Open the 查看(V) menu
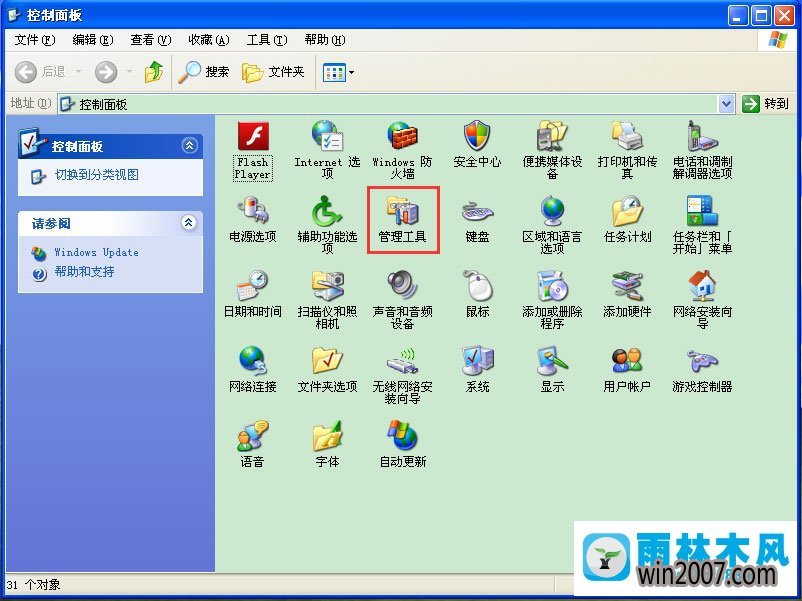 150,40
